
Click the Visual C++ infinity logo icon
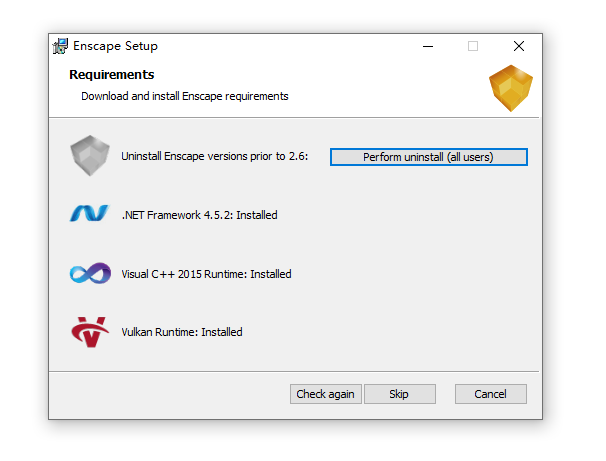coord(90,273)
